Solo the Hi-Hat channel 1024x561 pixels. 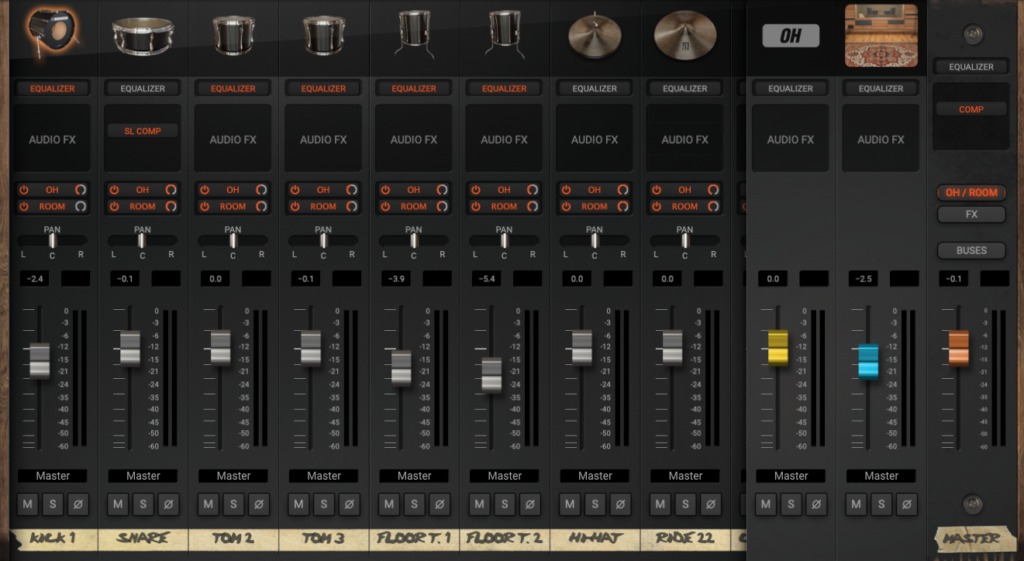point(594,504)
